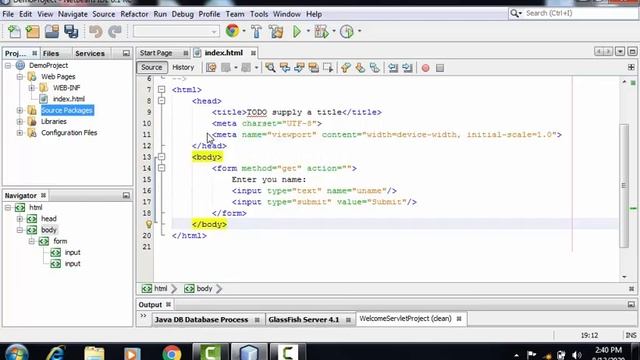
Task: Click the Save All toolbar icon
Action: coord(71,31)
